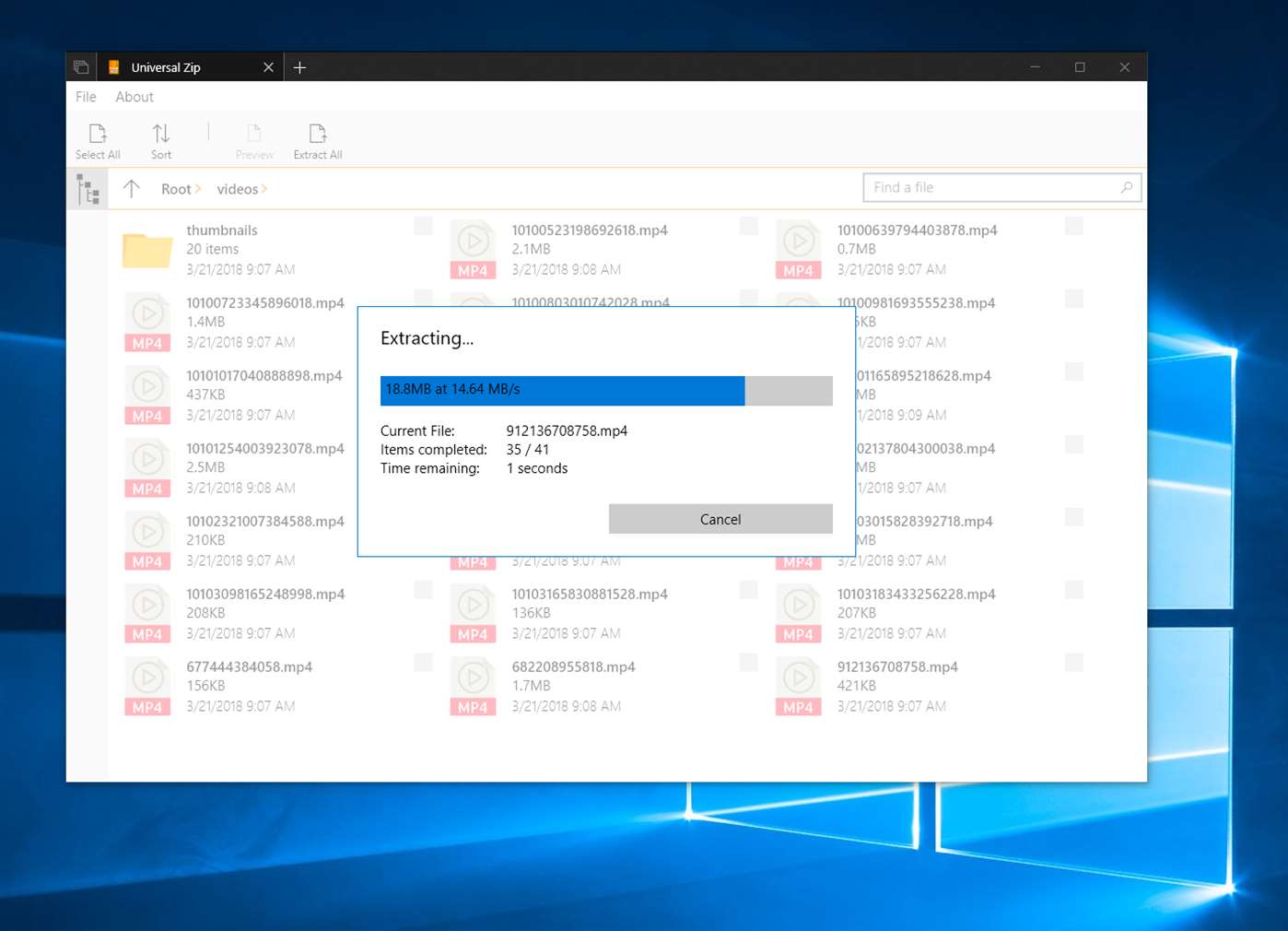Check the box for 912136708758.mp4

tap(1074, 663)
